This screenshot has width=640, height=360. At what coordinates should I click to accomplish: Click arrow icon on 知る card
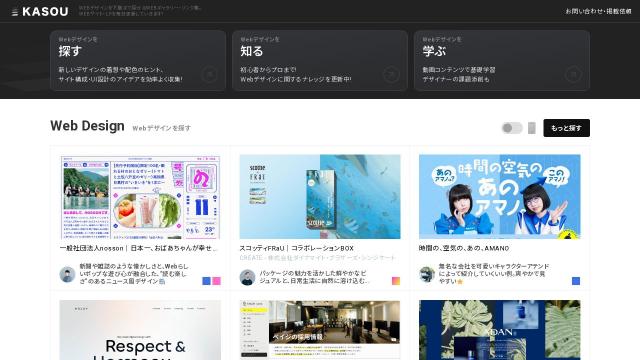[391, 75]
